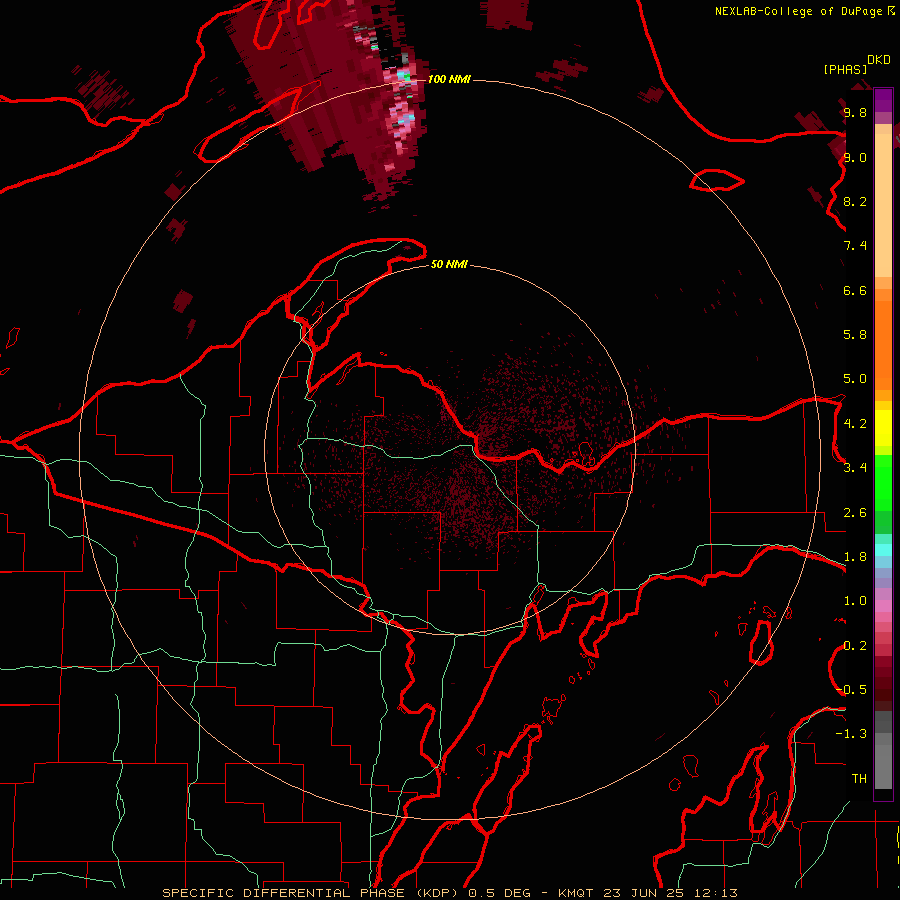The height and width of the screenshot is (900, 900).
Task: Click the 5.8 value on color scale
Action: (x=855, y=335)
